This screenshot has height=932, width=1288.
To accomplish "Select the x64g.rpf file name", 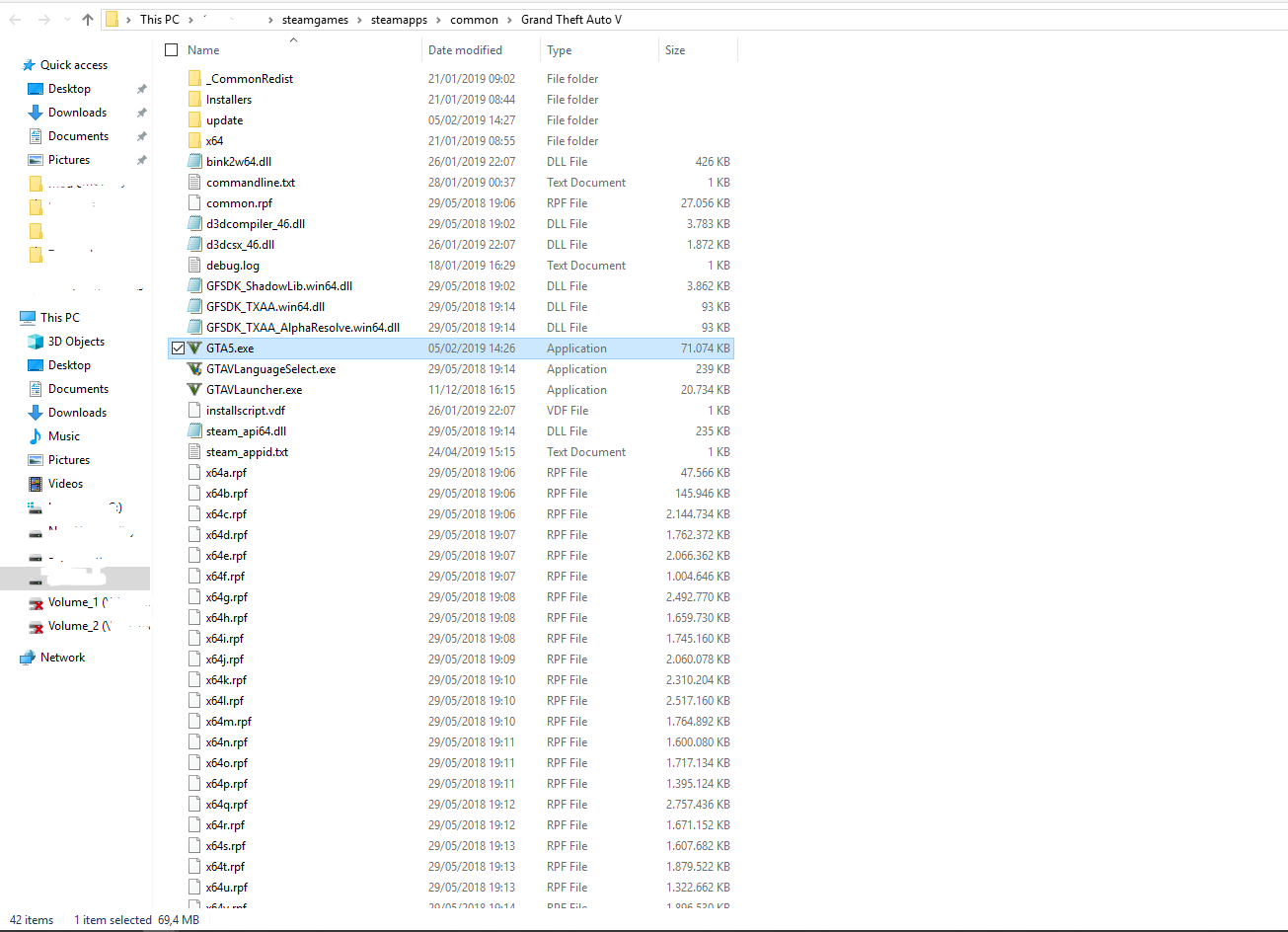I will point(227,597).
